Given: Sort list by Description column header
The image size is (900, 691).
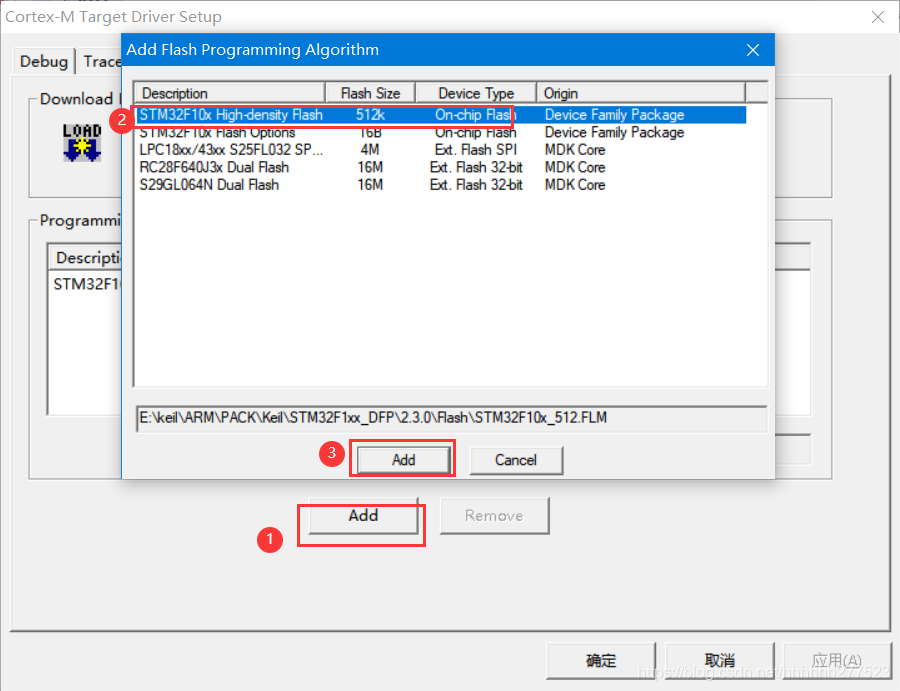Looking at the screenshot, I should (230, 93).
